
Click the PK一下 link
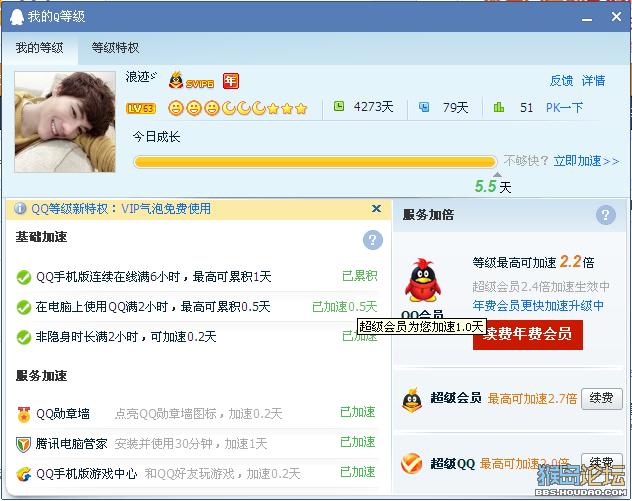564,108
